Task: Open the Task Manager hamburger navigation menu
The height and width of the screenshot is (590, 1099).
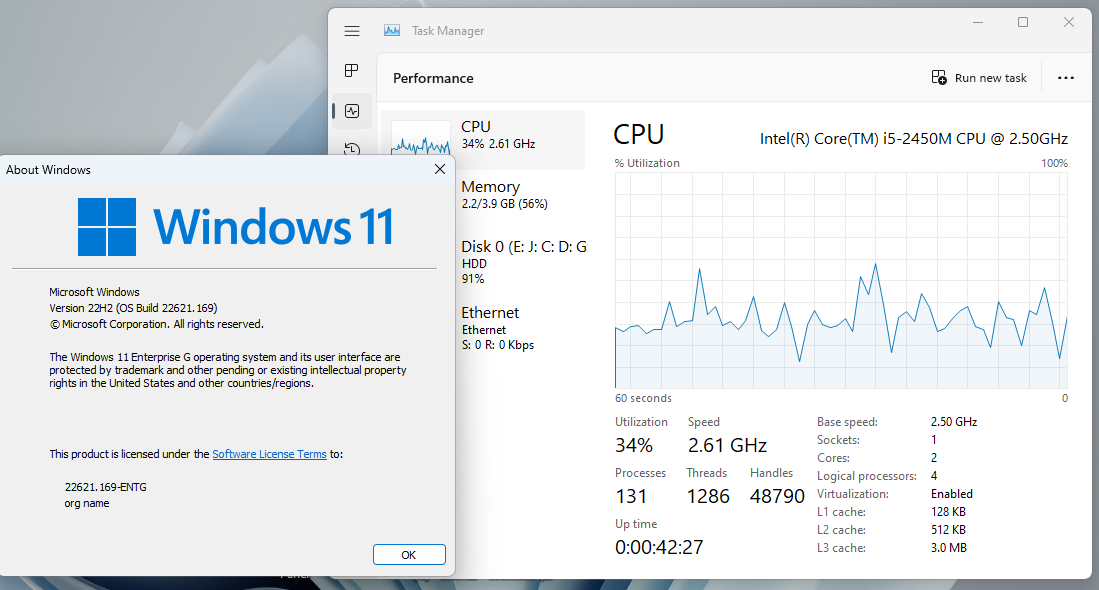Action: [352, 31]
